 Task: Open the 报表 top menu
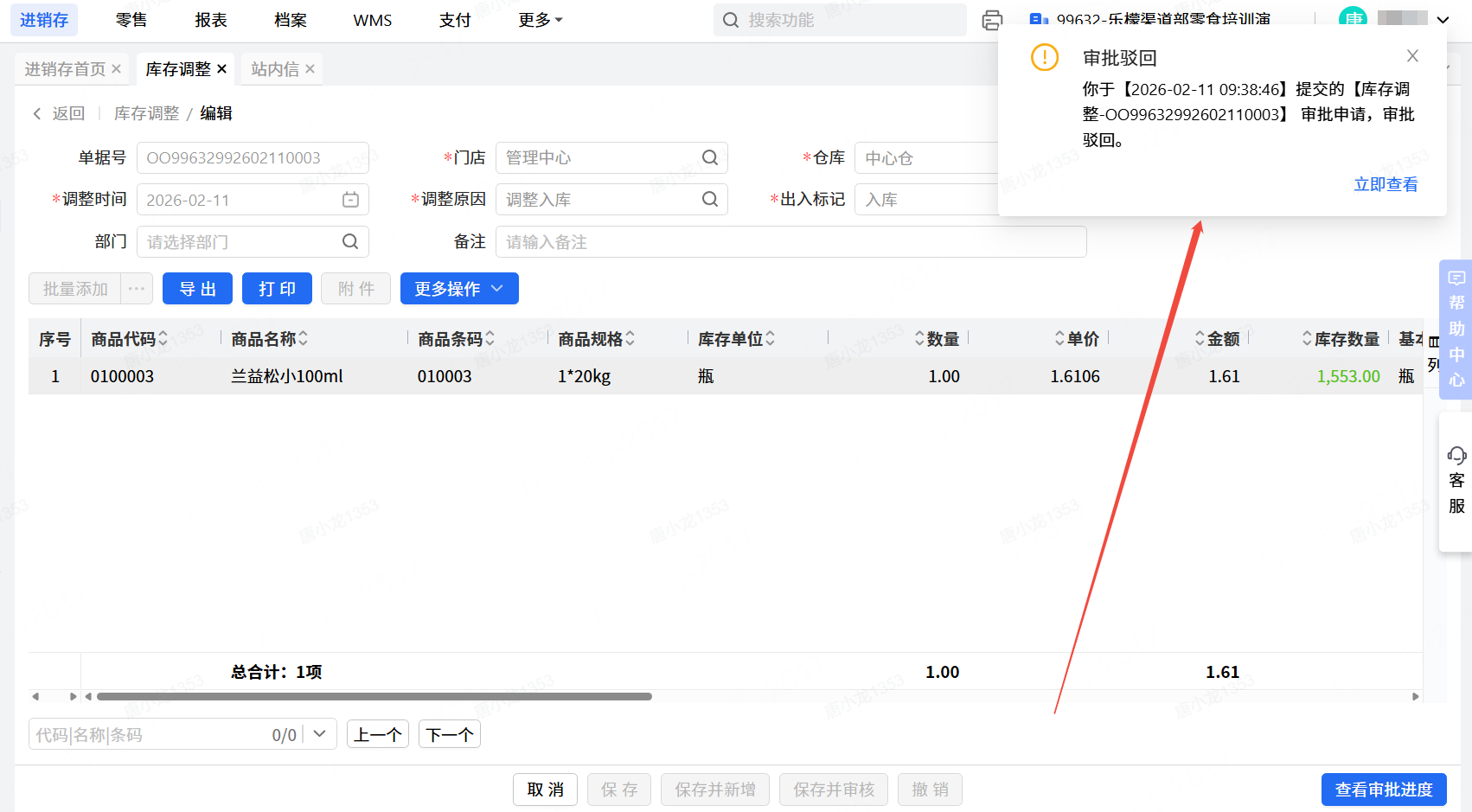tap(211, 20)
